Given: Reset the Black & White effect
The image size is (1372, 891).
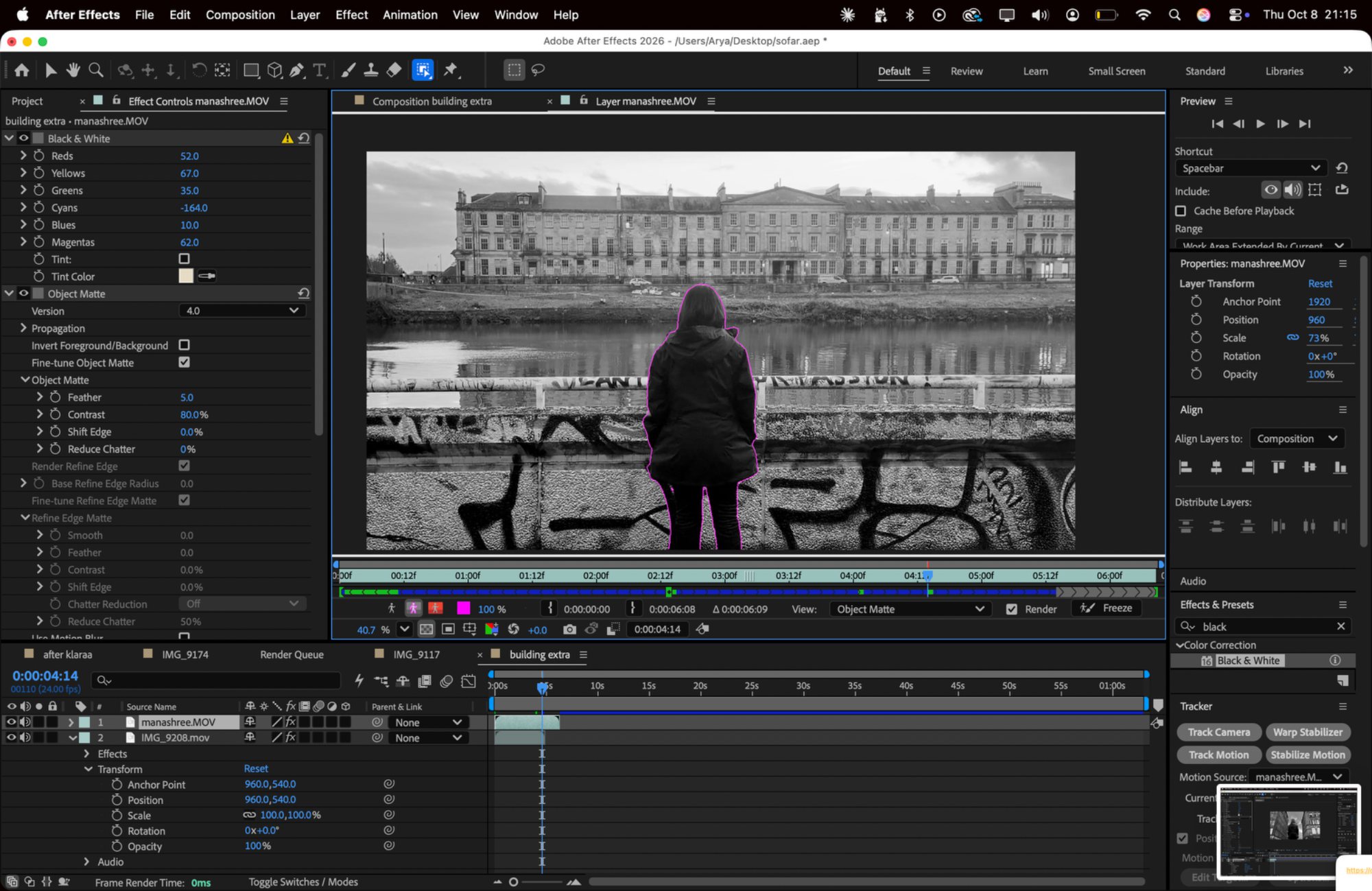Looking at the screenshot, I should pyautogui.click(x=304, y=139).
